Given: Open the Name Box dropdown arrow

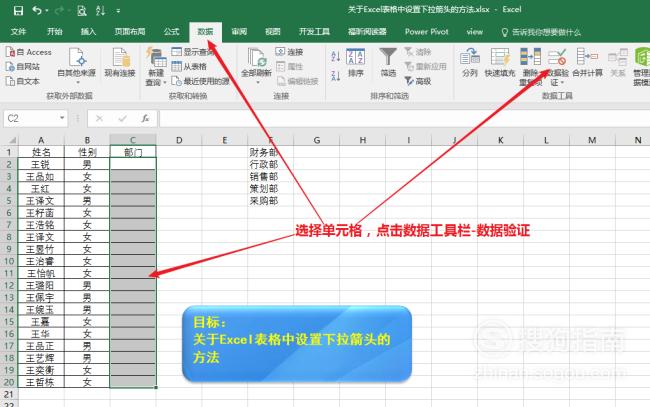Looking at the screenshot, I should point(62,119).
